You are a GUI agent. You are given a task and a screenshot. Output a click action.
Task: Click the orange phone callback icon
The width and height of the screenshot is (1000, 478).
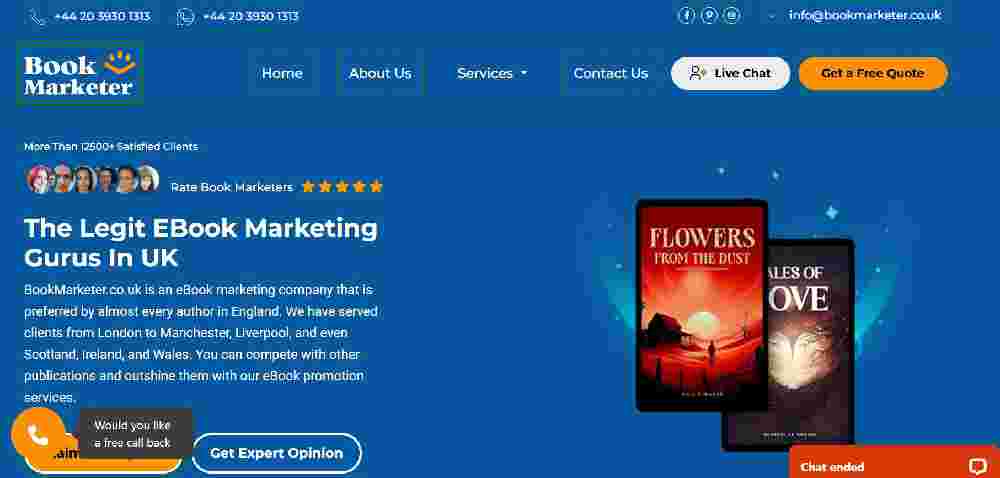pos(38,436)
